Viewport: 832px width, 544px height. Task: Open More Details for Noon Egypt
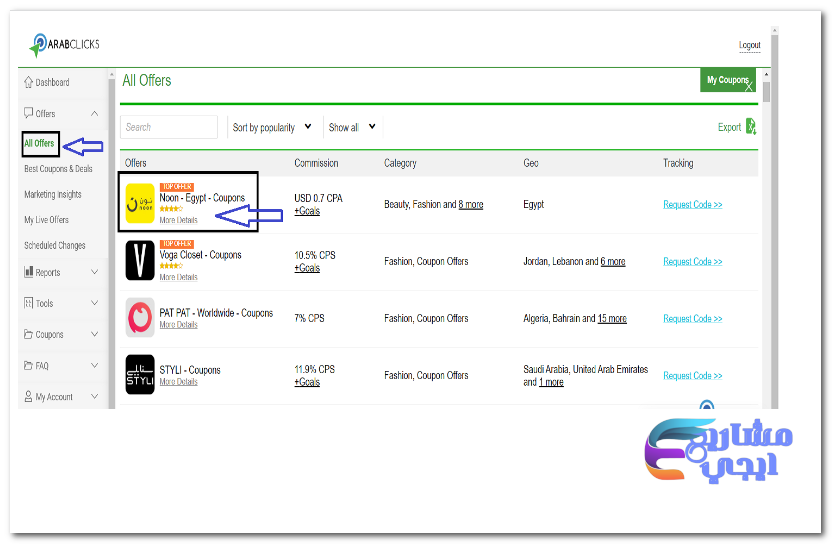coord(178,220)
